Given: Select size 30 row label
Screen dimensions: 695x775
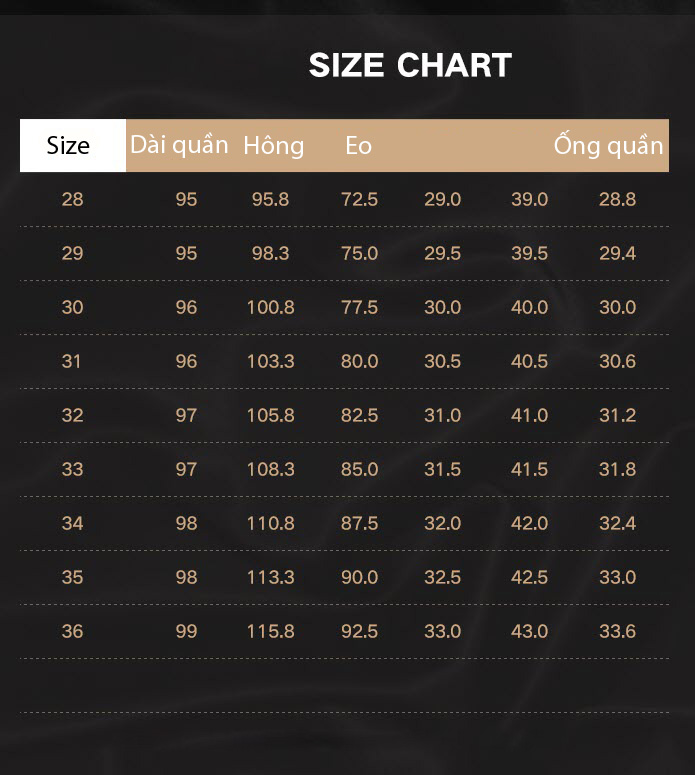Looking at the screenshot, I should (72, 307).
